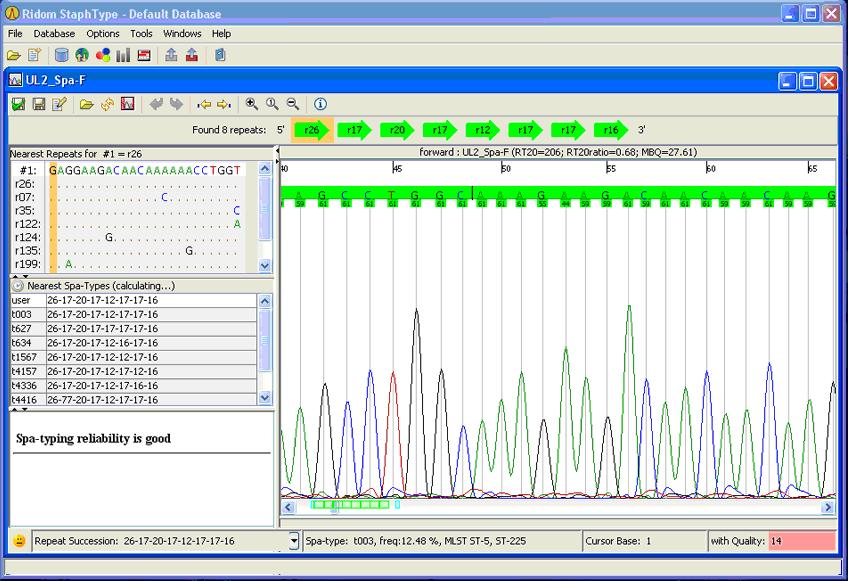Open the Database menu
848x581 pixels.
click(54, 34)
